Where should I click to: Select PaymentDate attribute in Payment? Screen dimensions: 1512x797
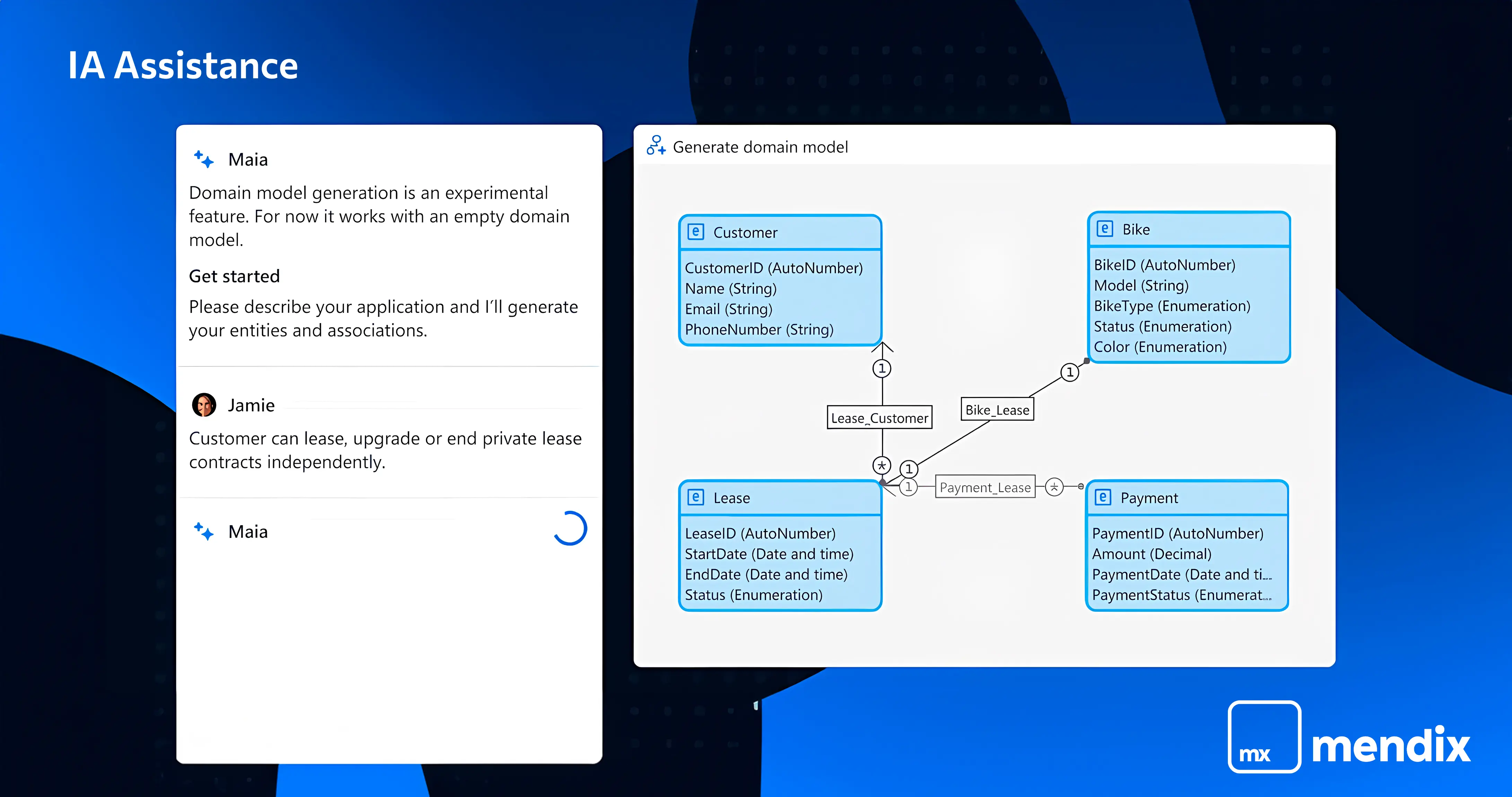tap(1182, 575)
